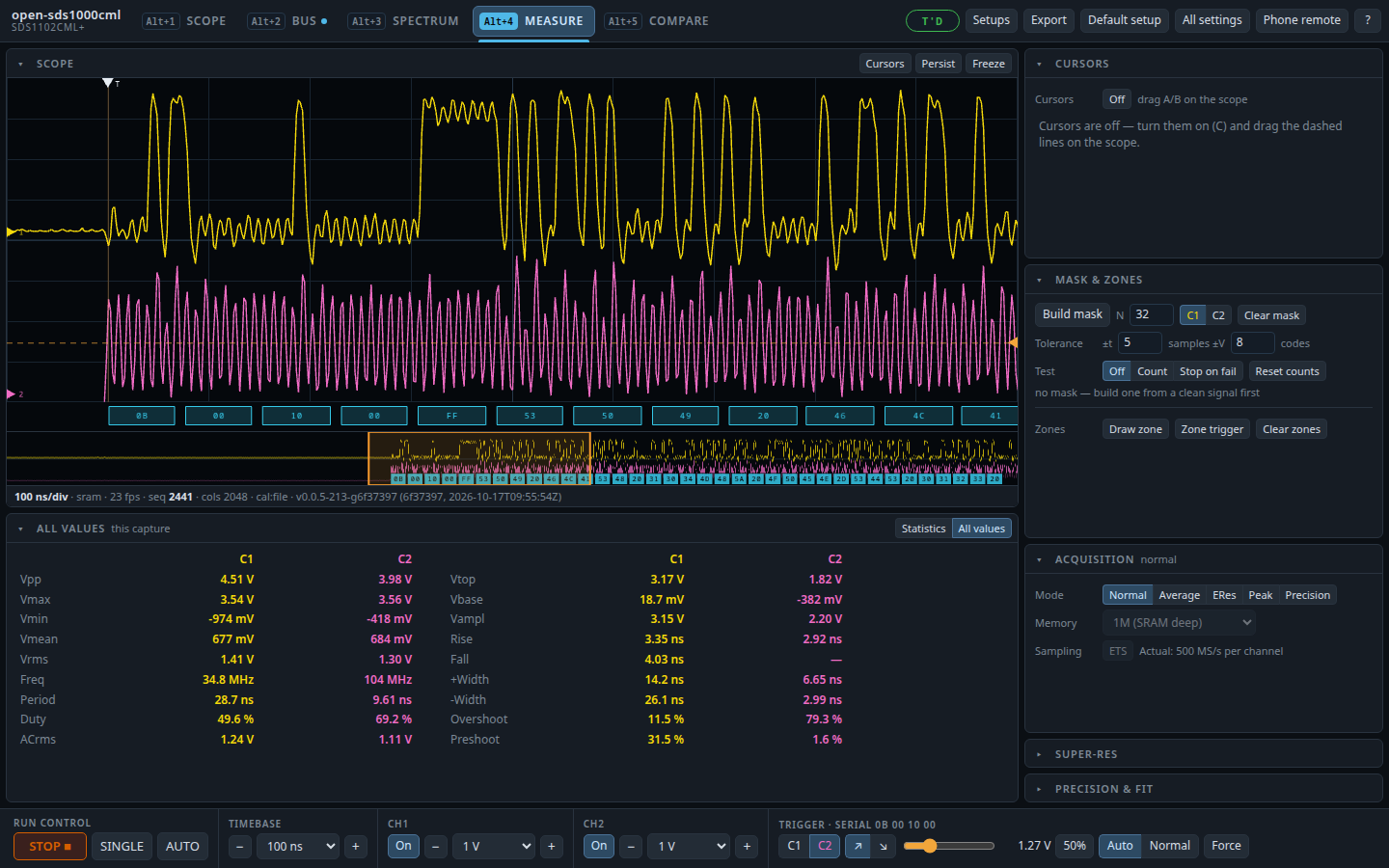Viewport: 1389px width, 868px height.
Task: Expand the Precision & Fit panel
Action: pyautogui.click(x=1203, y=789)
